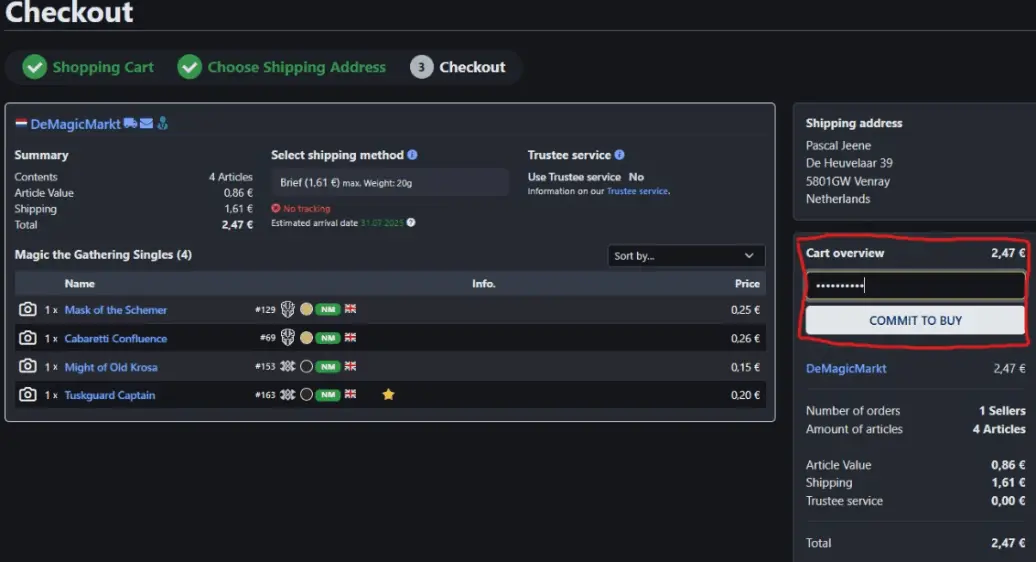
Task: Click the gold star on Tuskguard Captain row
Action: (x=388, y=395)
